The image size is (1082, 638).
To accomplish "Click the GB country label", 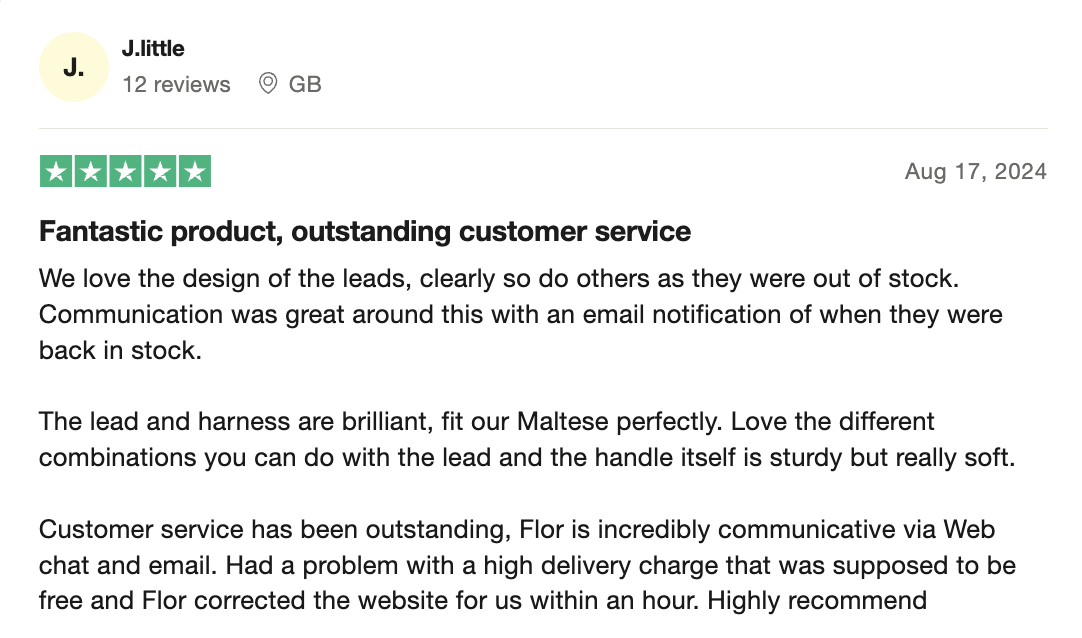I will click(x=305, y=84).
